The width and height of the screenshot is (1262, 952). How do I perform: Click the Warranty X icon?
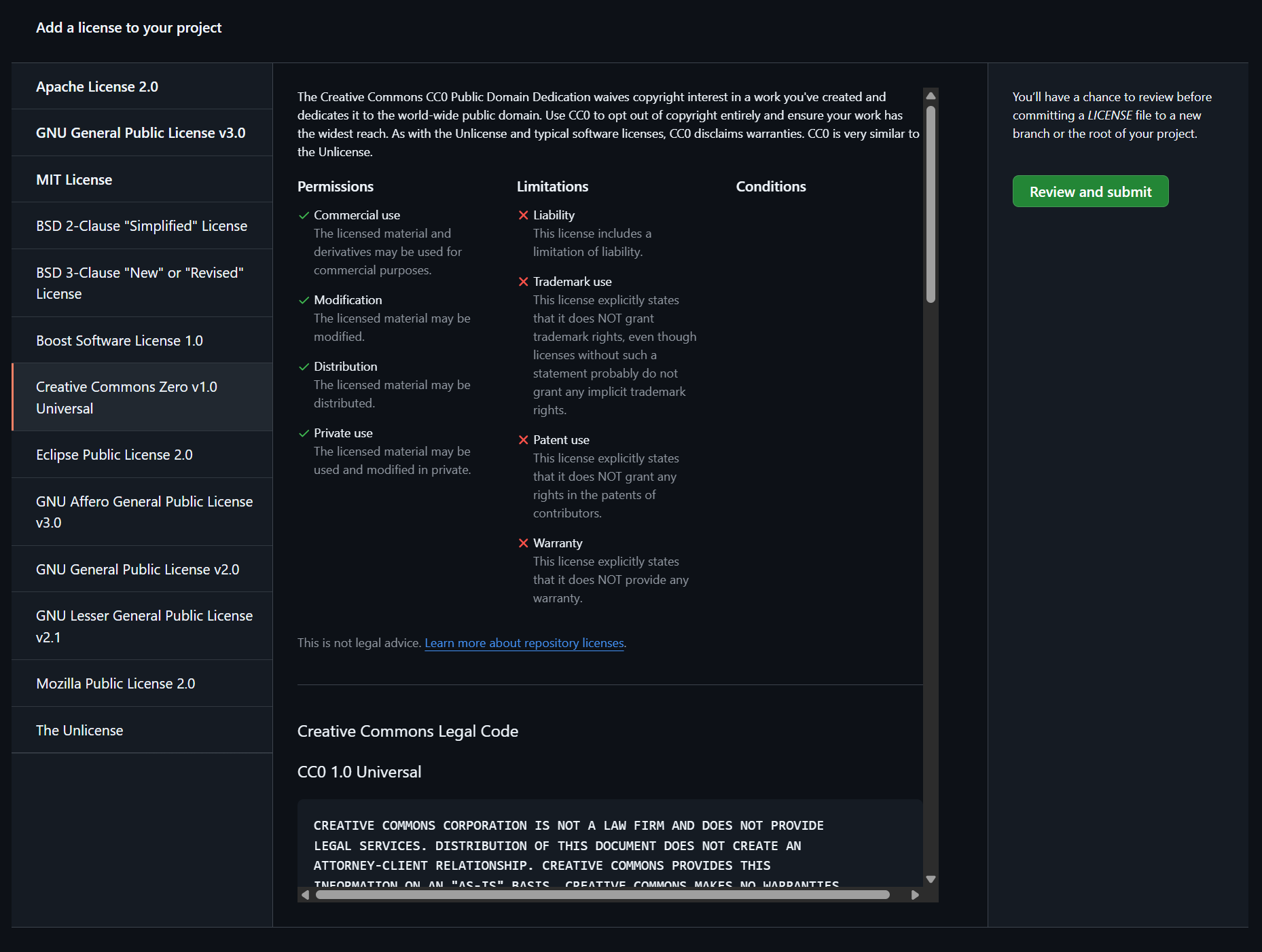coord(524,543)
